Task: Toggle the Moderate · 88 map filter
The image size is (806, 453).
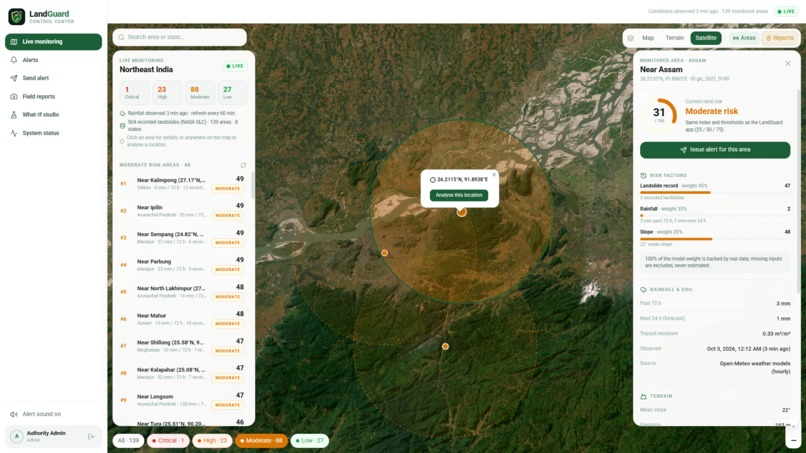Action: 261,441
